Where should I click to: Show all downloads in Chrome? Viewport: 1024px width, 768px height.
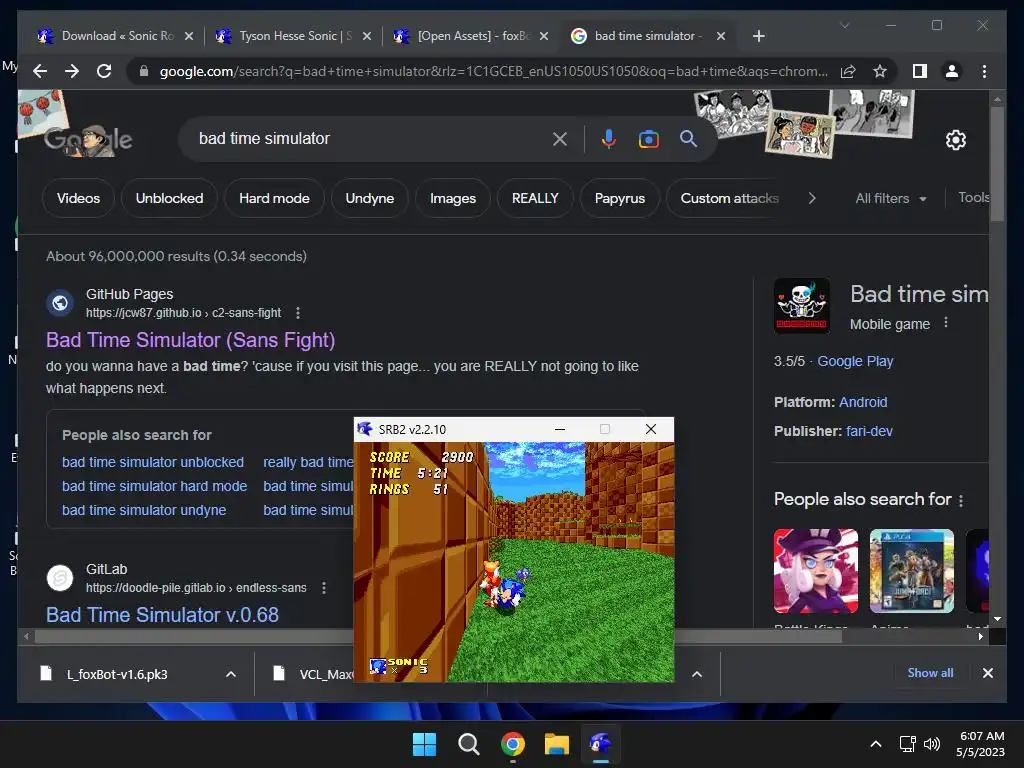coord(930,673)
